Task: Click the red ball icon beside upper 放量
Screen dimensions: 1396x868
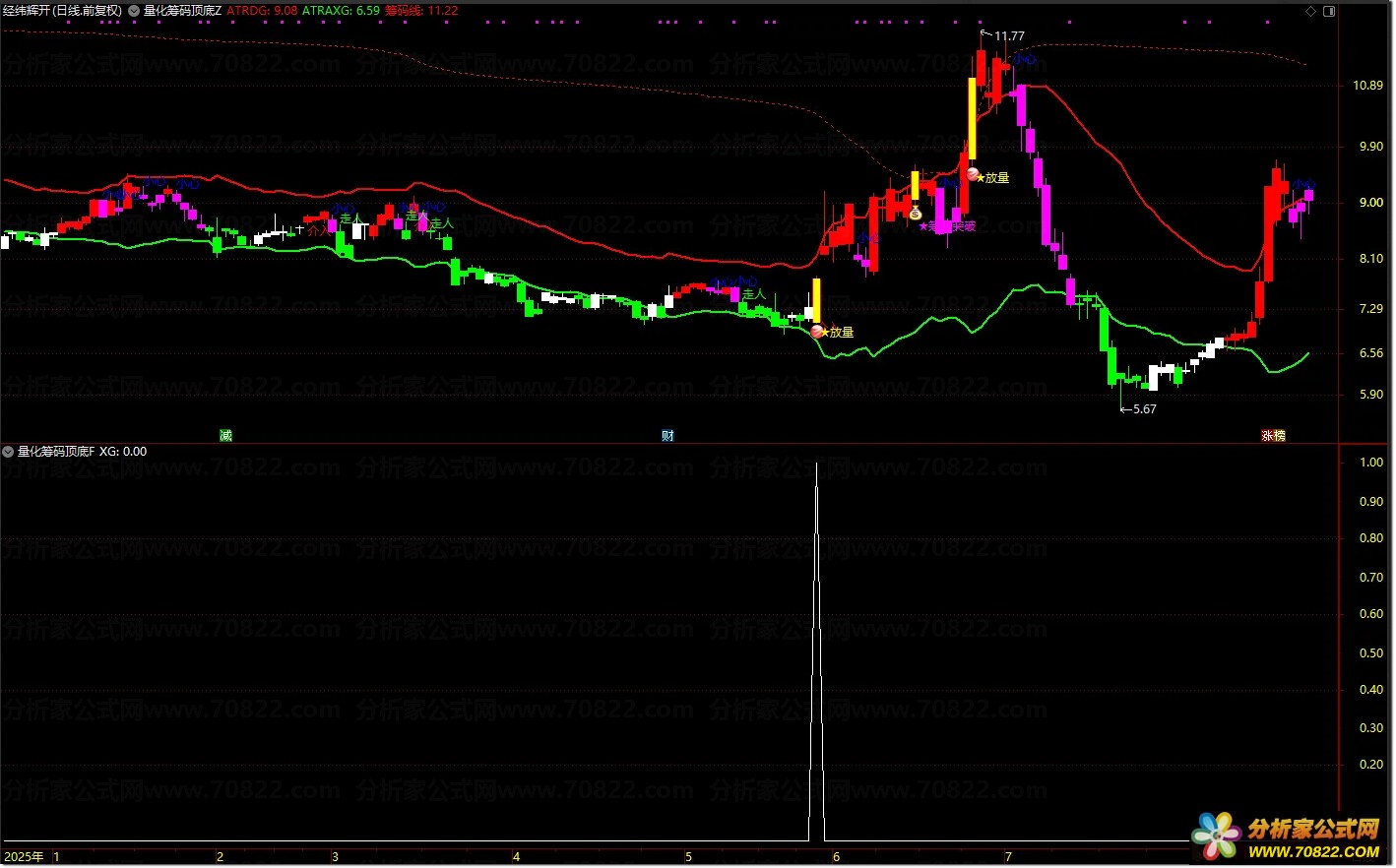Action: 973,174
